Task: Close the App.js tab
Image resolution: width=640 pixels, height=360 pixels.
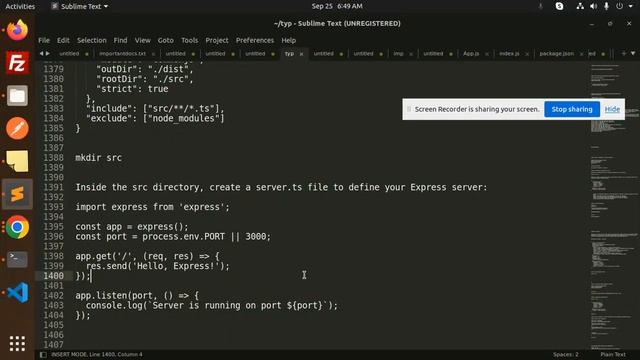Action: click(x=487, y=54)
